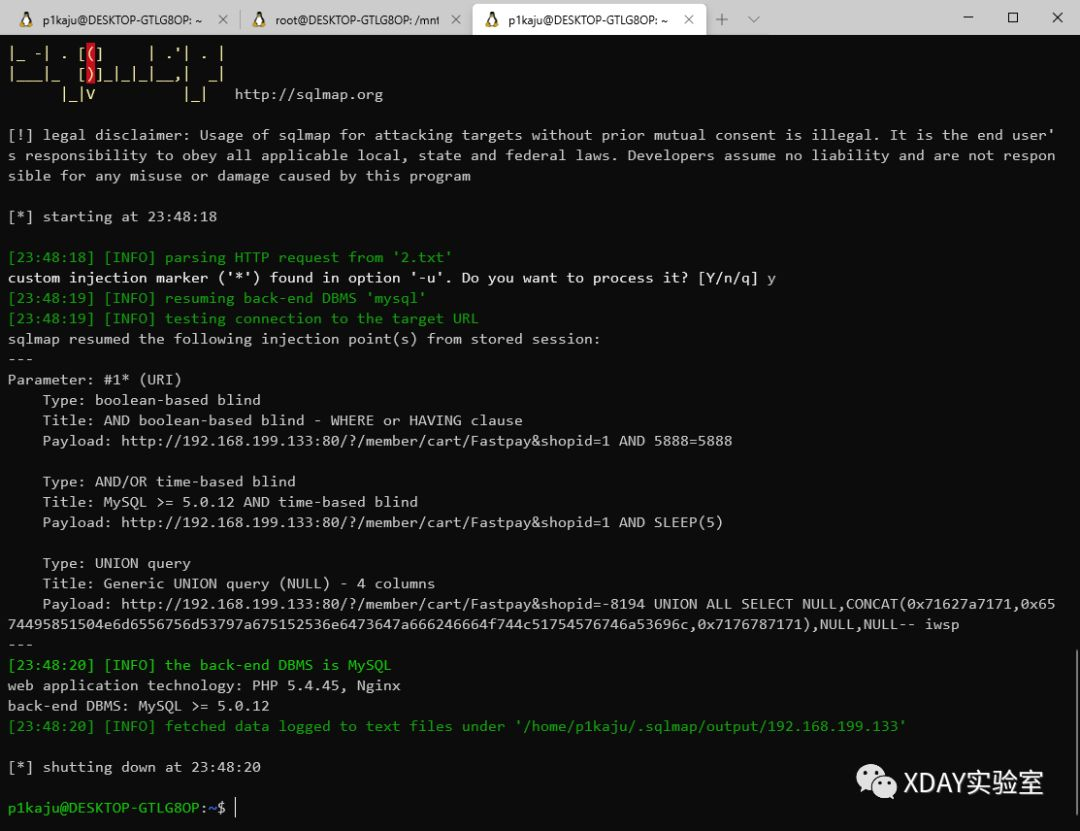Click the terminal scrollbar thumb
Screen dimensions: 1080x831
tap(1077, 733)
